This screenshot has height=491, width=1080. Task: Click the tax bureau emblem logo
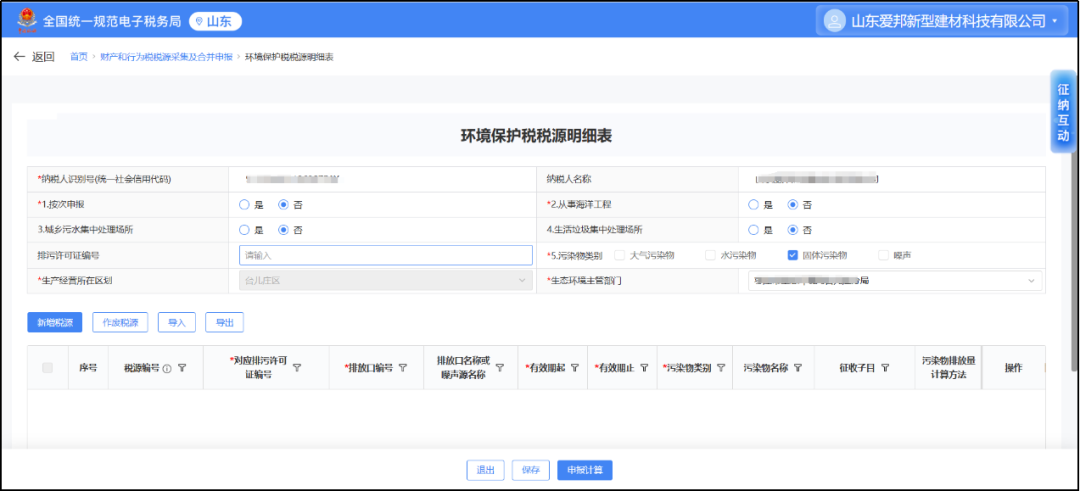pos(28,21)
